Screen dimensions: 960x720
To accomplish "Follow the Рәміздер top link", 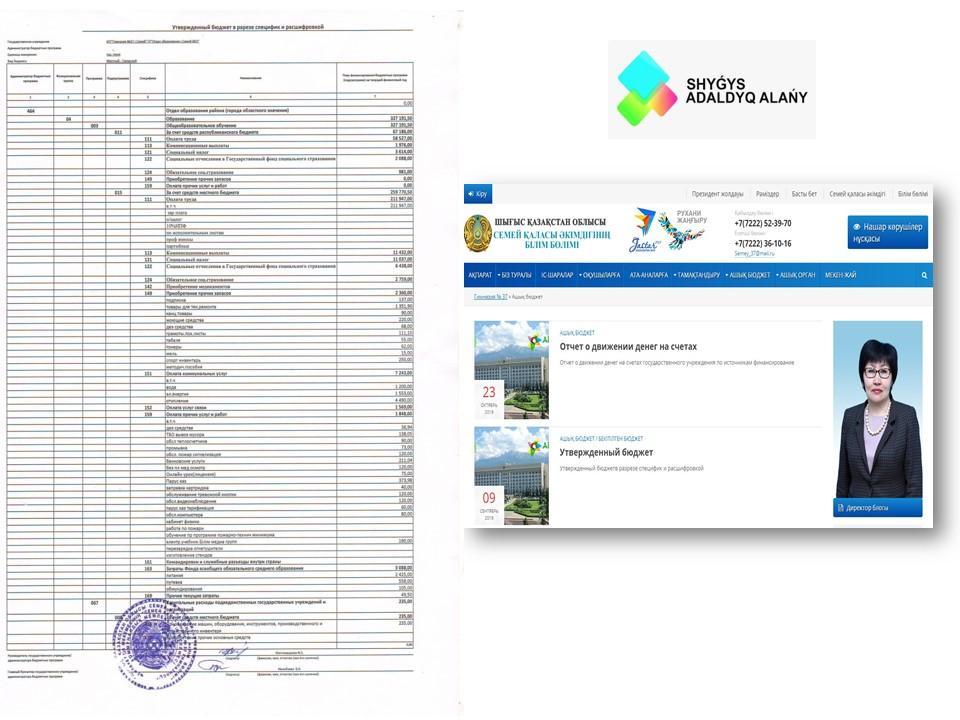I will [x=767, y=194].
